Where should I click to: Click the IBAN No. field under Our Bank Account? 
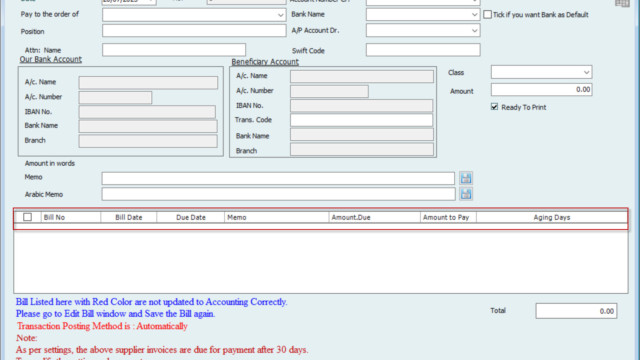coord(147,112)
